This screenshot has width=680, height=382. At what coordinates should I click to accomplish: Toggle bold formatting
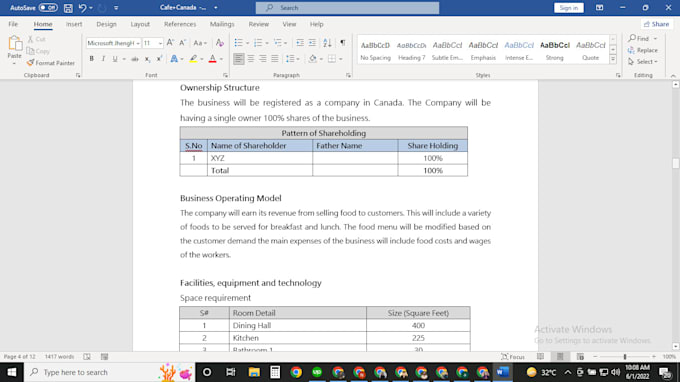[x=92, y=59]
